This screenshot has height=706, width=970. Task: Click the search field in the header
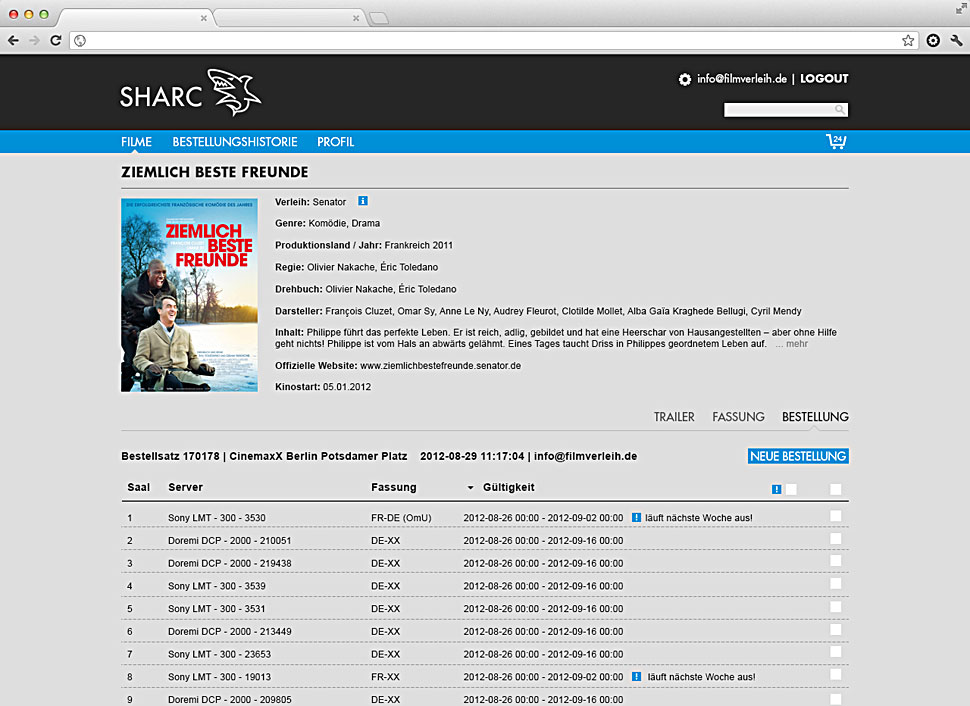coord(780,110)
